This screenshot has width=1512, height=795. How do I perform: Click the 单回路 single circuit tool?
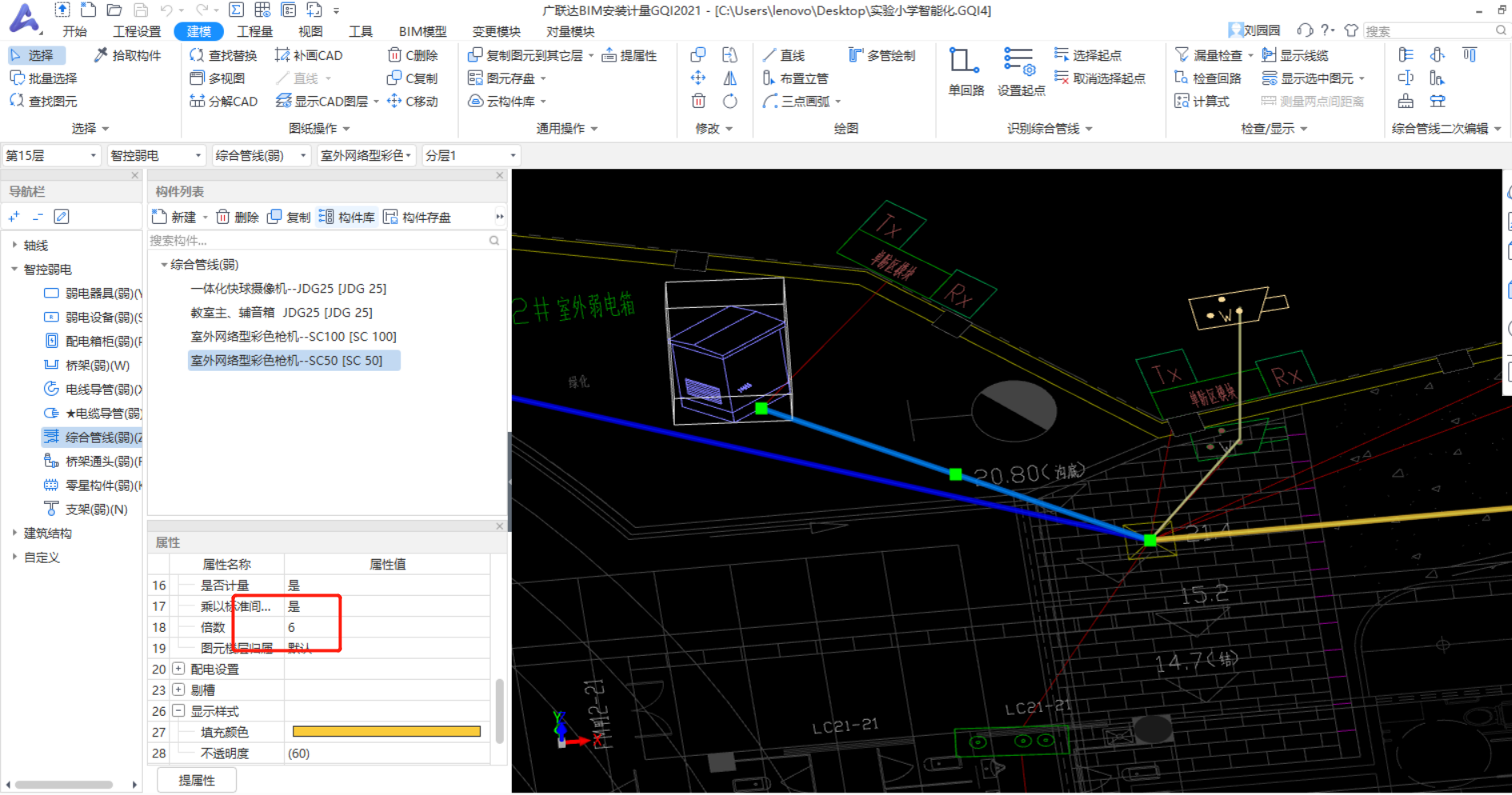(966, 72)
